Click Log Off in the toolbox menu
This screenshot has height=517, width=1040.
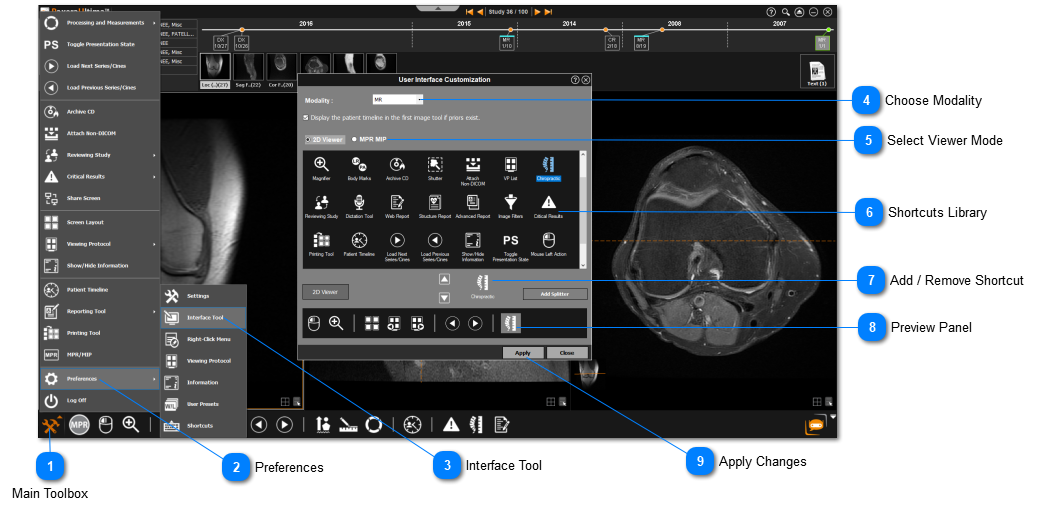click(100, 400)
